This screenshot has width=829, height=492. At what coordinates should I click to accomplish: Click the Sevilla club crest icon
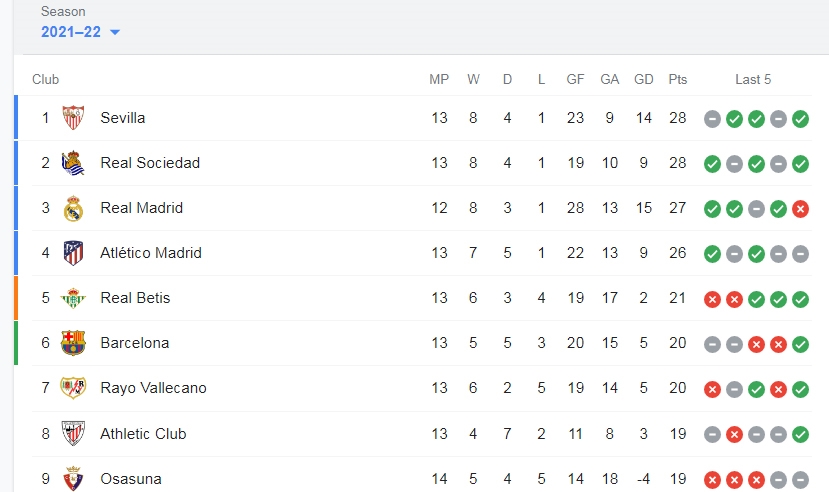(73, 117)
